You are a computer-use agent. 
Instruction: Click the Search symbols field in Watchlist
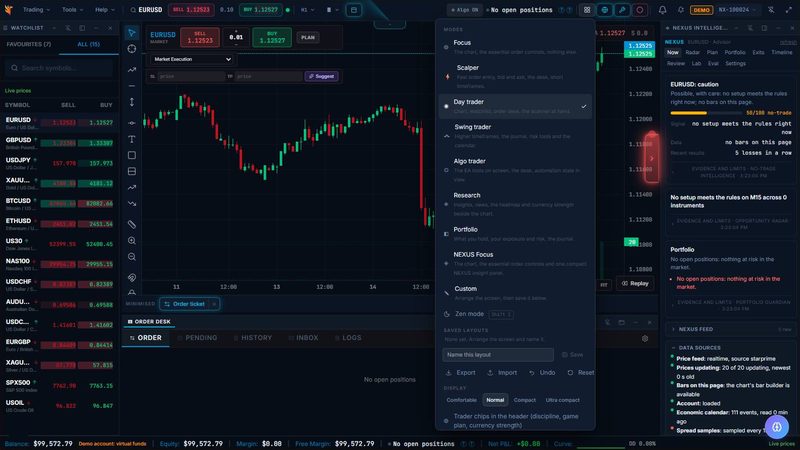(59, 68)
